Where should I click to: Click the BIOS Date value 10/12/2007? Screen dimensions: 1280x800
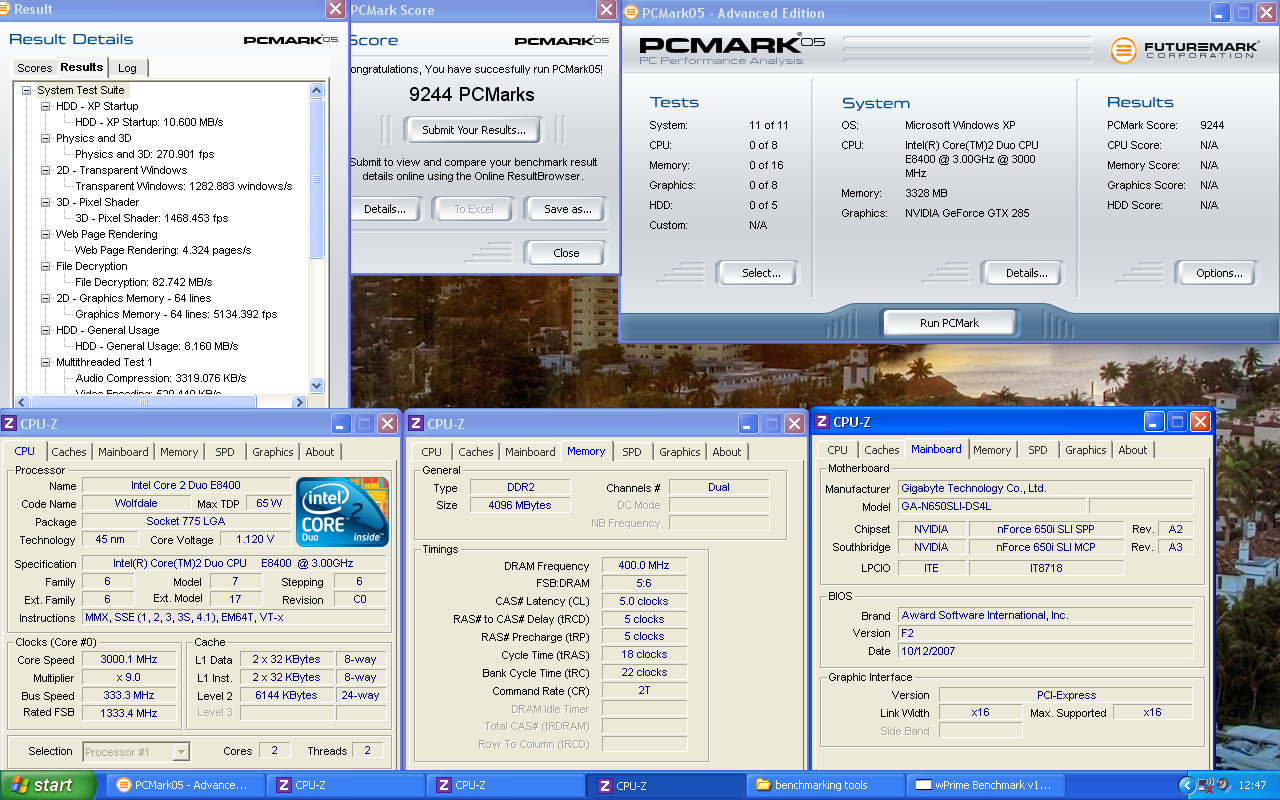1045,651
